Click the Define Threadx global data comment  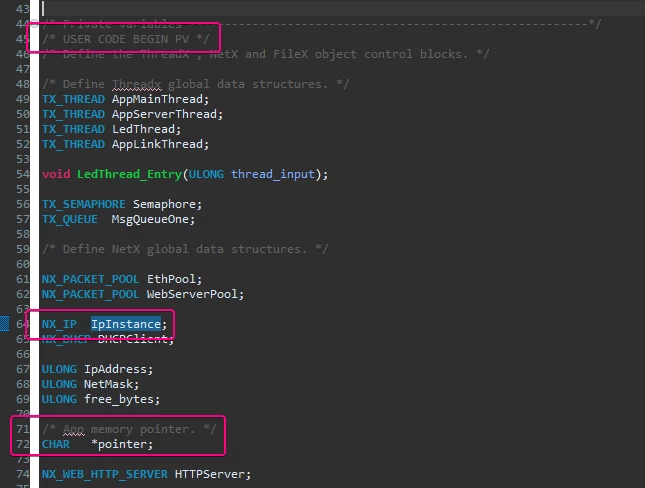196,84
